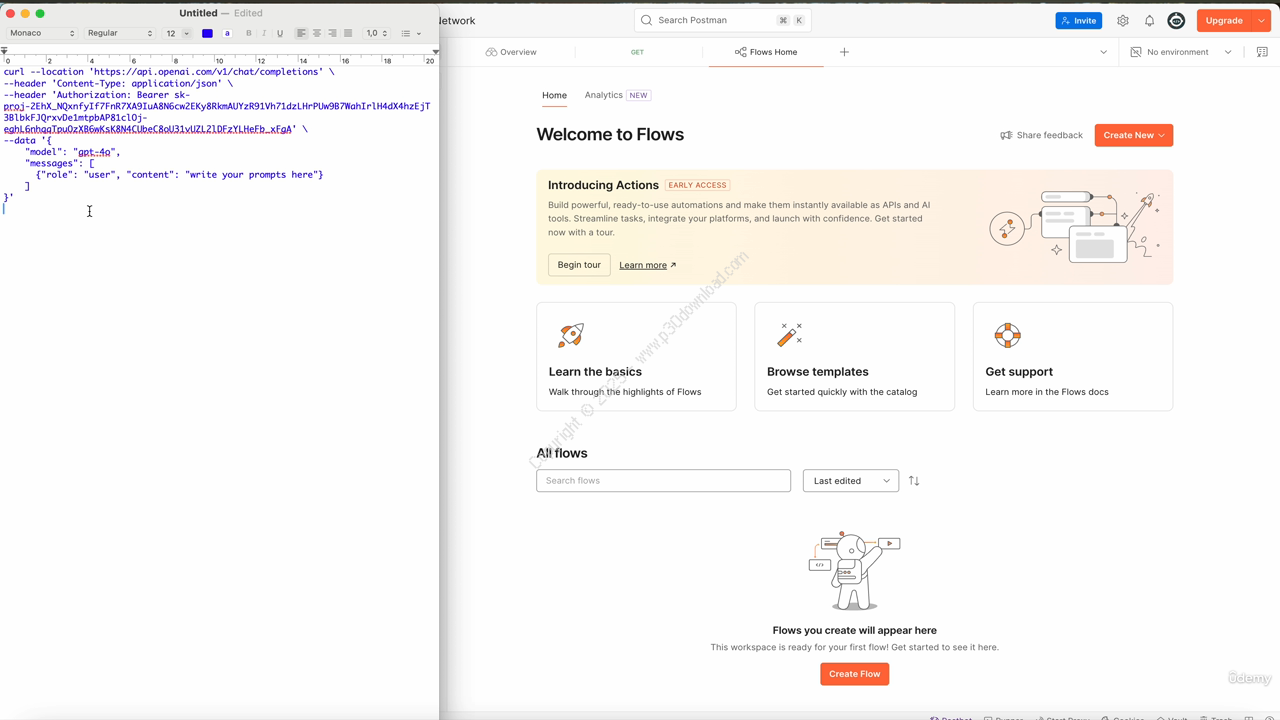Open the blue text color swatch
1280x720 pixels.
click(207, 33)
